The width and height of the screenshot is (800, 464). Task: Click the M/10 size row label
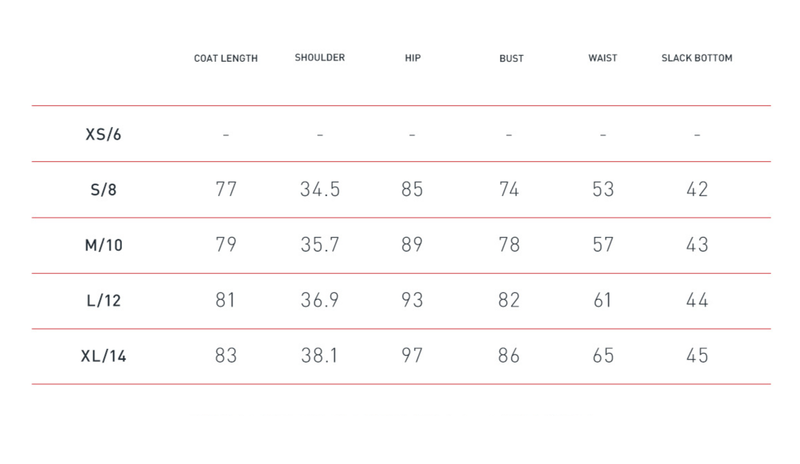pos(106,245)
